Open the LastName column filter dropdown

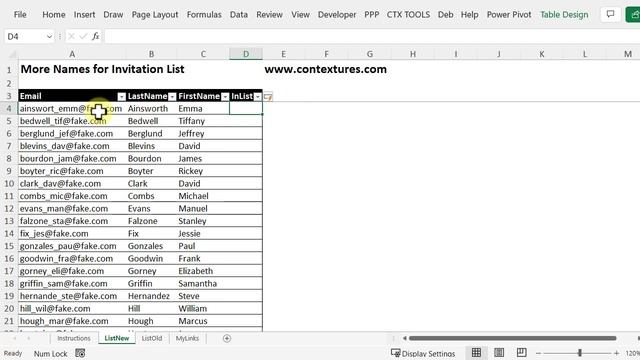(x=172, y=96)
